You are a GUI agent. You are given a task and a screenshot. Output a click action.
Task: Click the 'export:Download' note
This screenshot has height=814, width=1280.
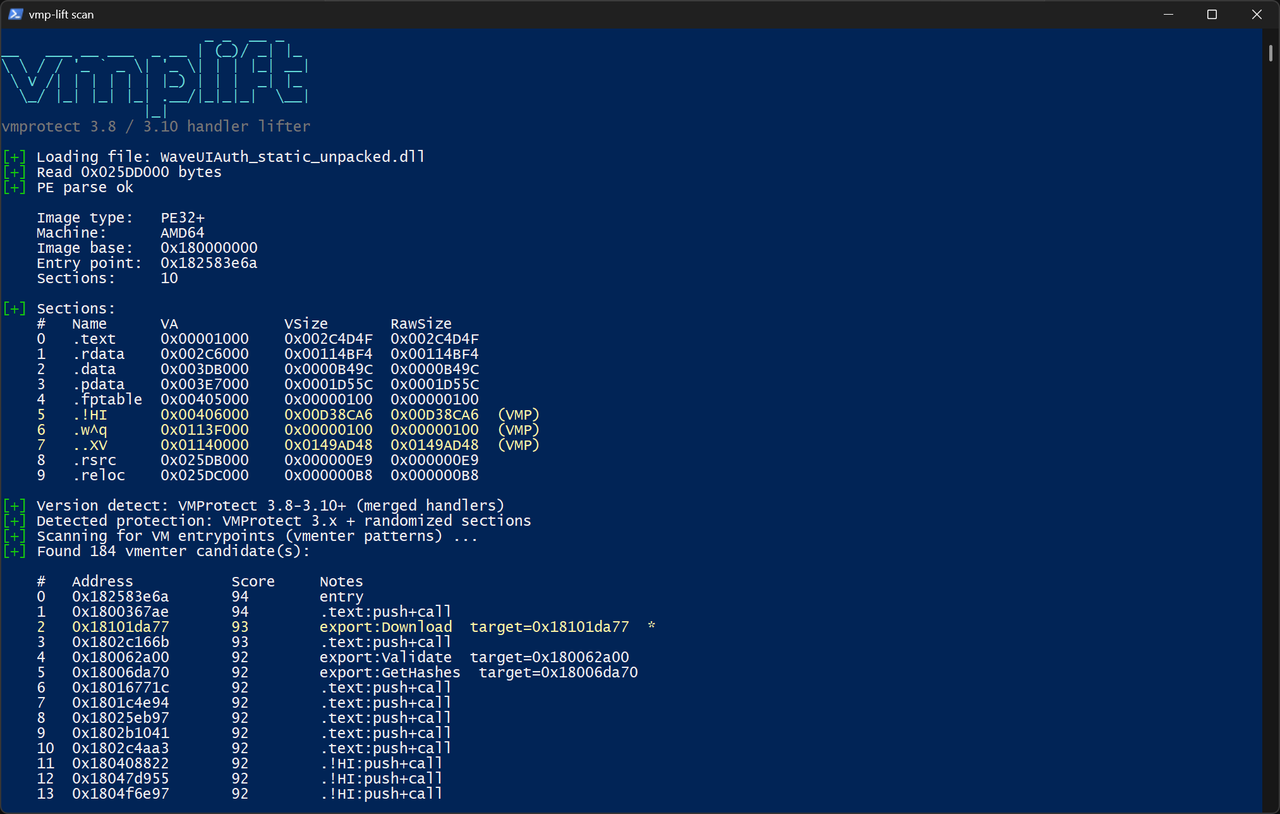(x=386, y=627)
